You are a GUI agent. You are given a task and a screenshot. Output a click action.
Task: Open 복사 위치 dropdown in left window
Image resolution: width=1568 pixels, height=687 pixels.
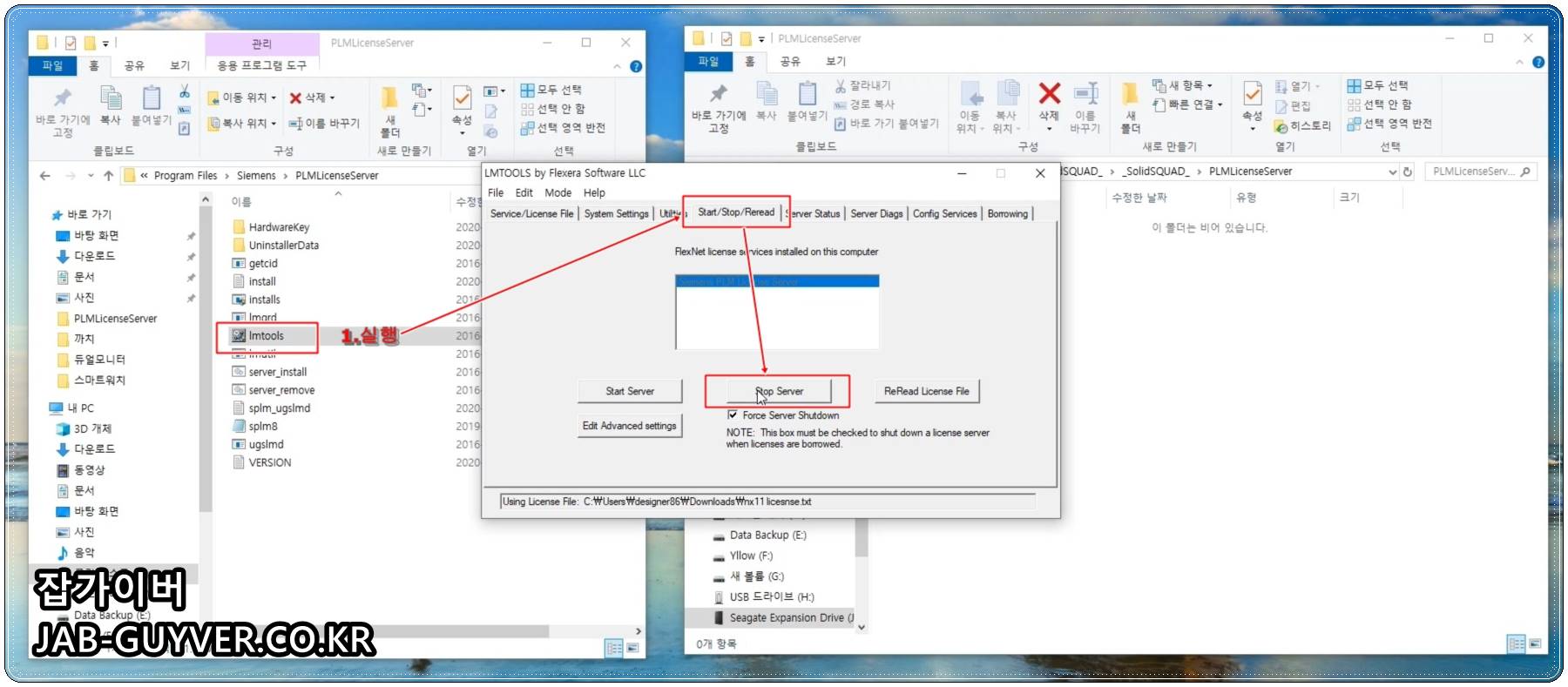[x=241, y=124]
